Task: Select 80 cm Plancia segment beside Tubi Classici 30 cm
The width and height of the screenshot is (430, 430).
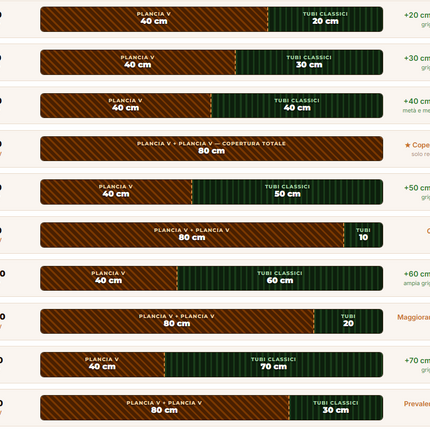Action: coord(165,408)
